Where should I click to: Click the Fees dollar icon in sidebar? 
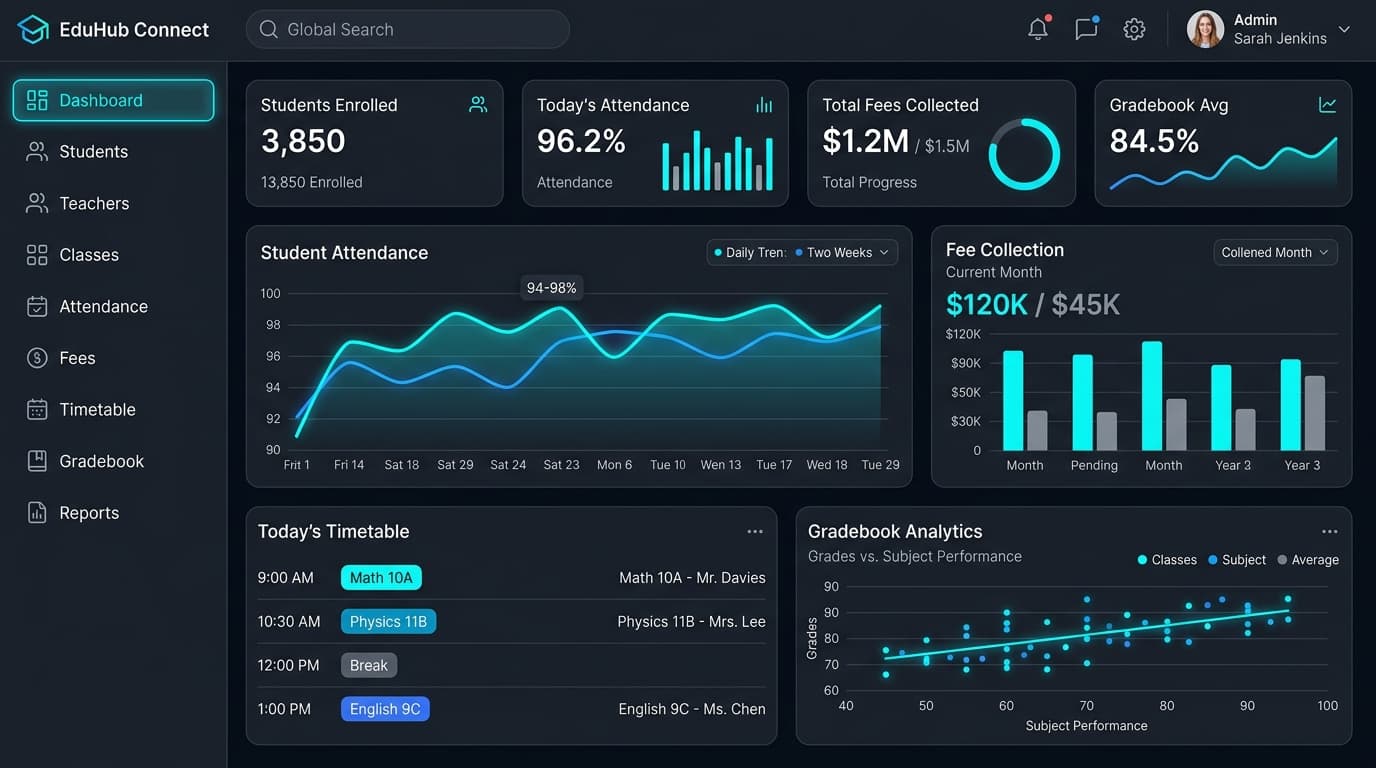pos(37,358)
